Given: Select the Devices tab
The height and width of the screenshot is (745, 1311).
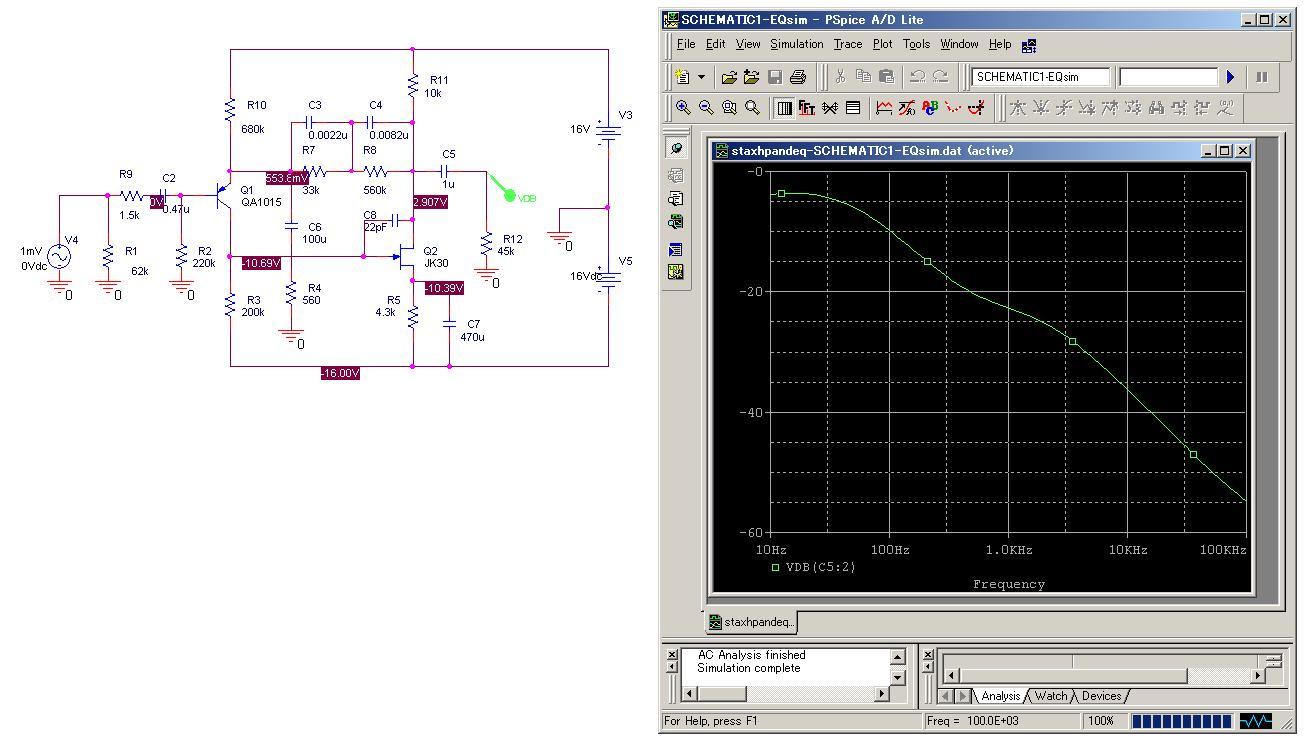Looking at the screenshot, I should pyautogui.click(x=1101, y=696).
